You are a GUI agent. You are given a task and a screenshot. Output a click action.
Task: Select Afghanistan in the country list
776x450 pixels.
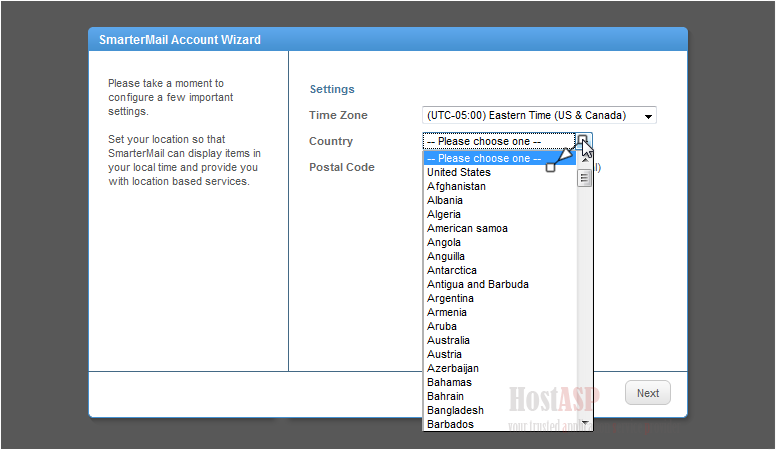tap(457, 186)
